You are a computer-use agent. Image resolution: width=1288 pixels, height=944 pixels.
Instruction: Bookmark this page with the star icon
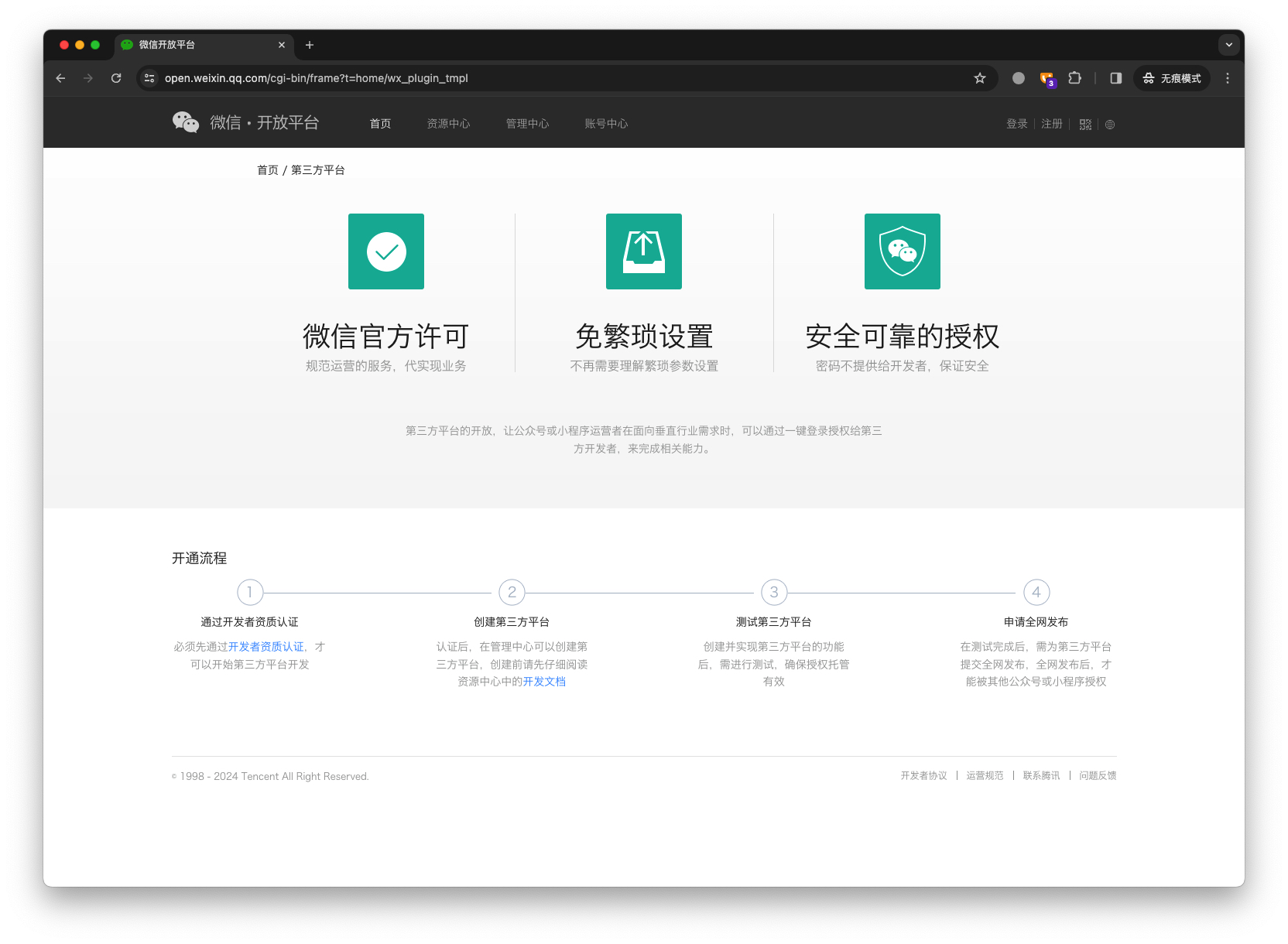tap(980, 78)
